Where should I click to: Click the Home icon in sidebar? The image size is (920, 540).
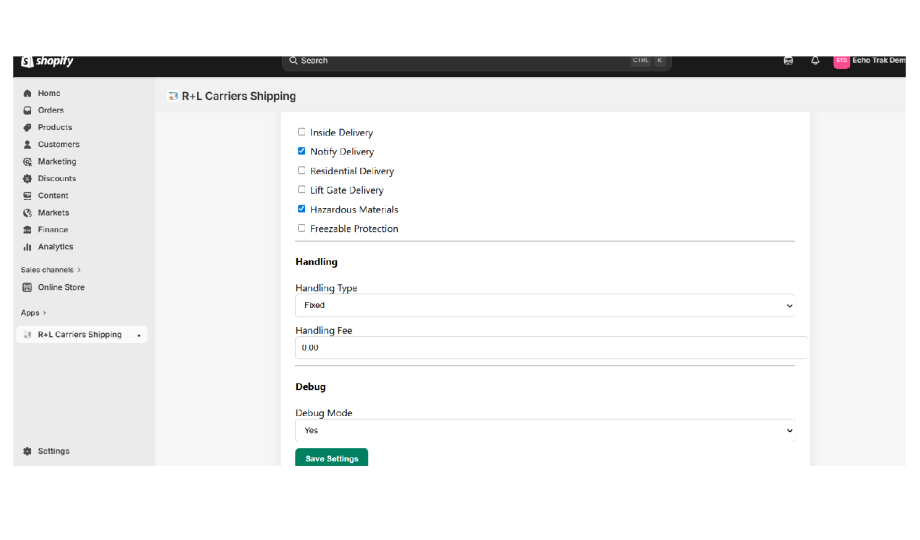click(27, 93)
